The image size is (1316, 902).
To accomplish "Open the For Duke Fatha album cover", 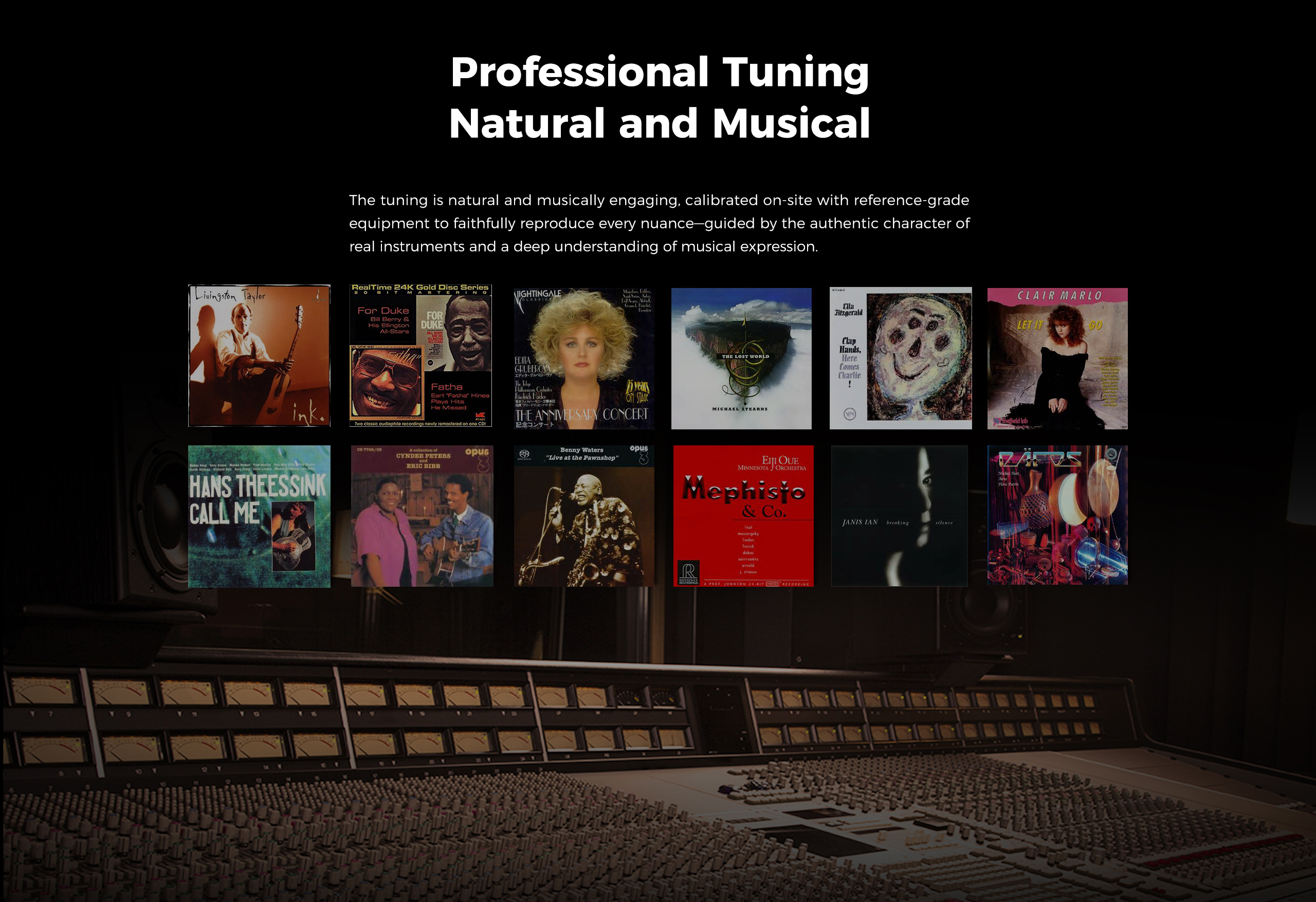I will click(420, 355).
